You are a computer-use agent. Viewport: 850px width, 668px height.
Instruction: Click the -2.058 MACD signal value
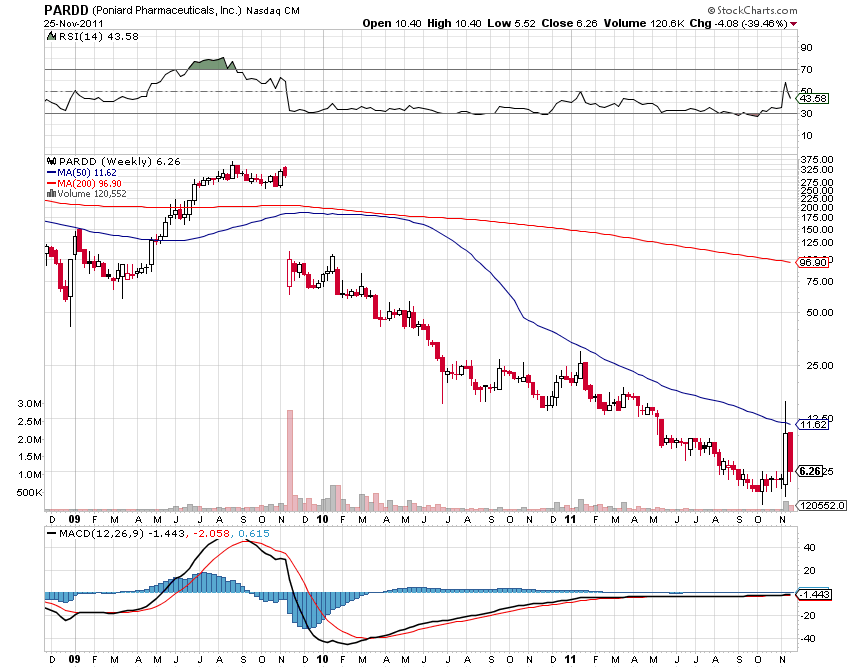click(x=211, y=534)
